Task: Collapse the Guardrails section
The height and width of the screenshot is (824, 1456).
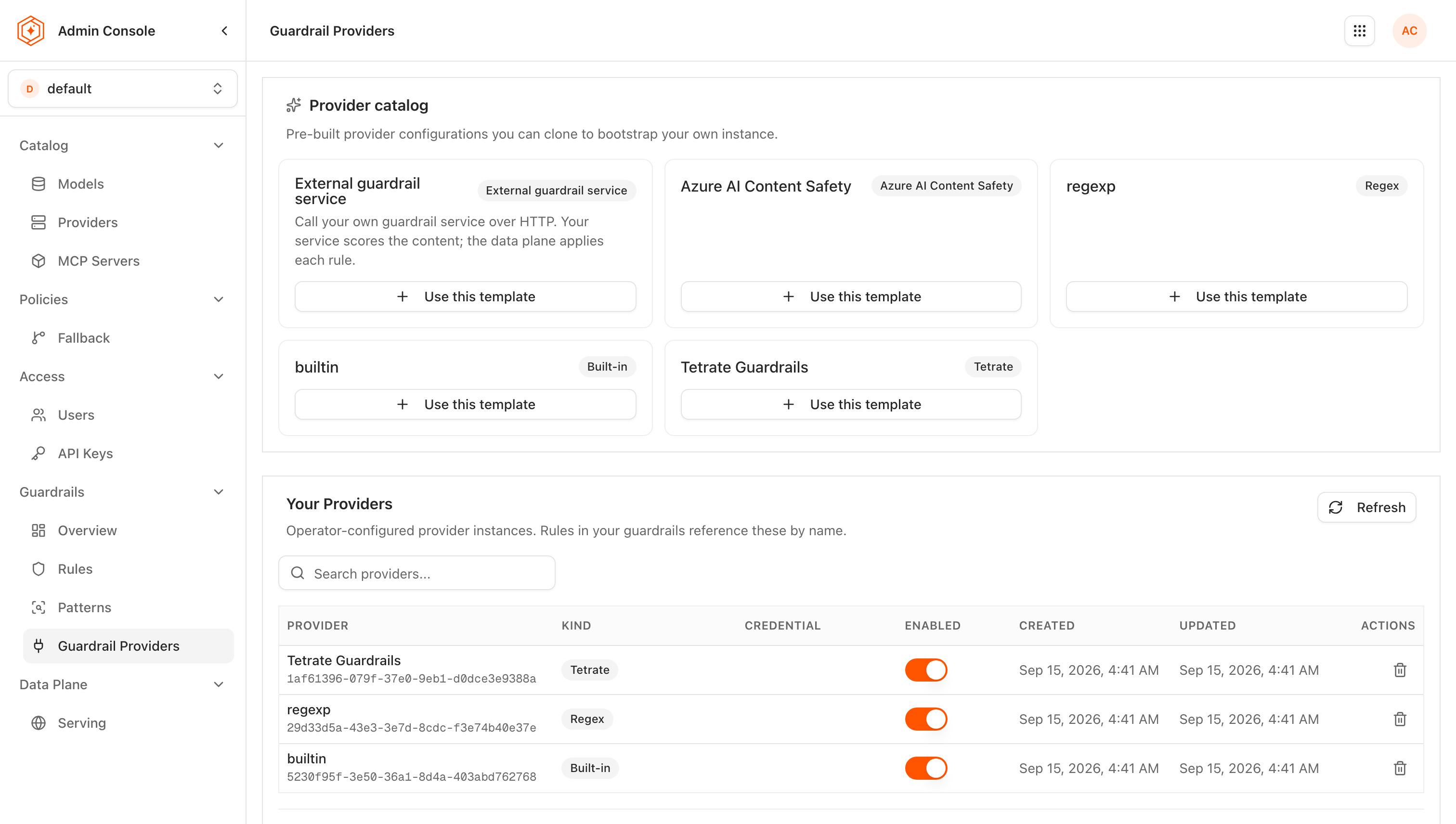Action: [219, 492]
